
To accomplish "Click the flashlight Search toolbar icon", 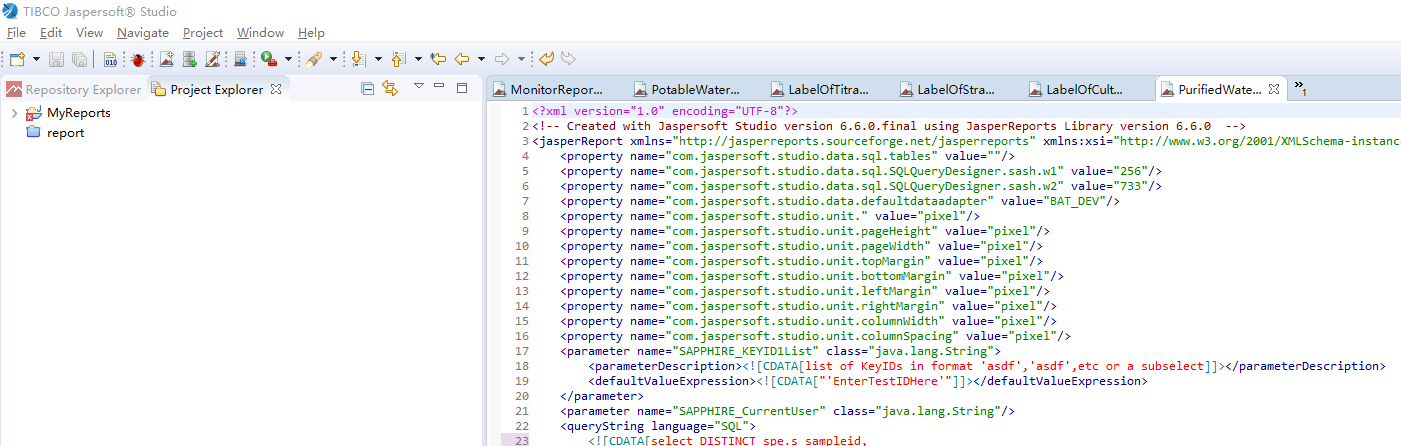I will tap(313, 59).
